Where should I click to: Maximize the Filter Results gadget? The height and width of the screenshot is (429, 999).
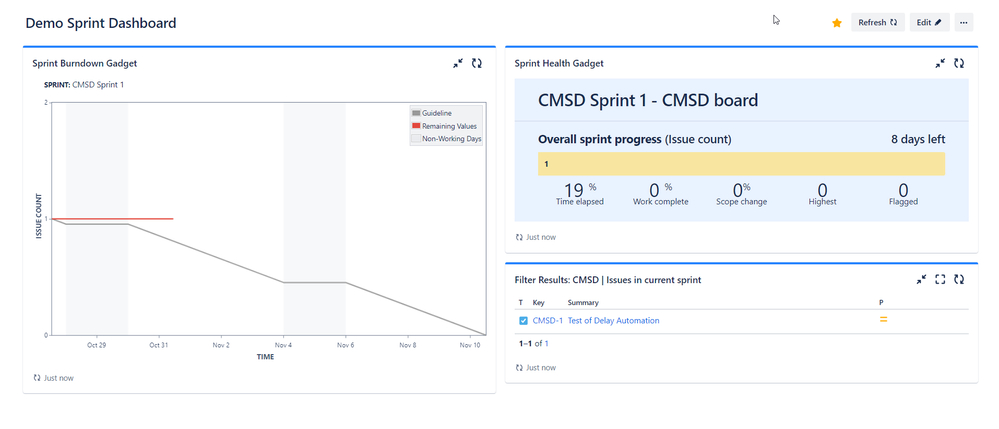click(940, 279)
